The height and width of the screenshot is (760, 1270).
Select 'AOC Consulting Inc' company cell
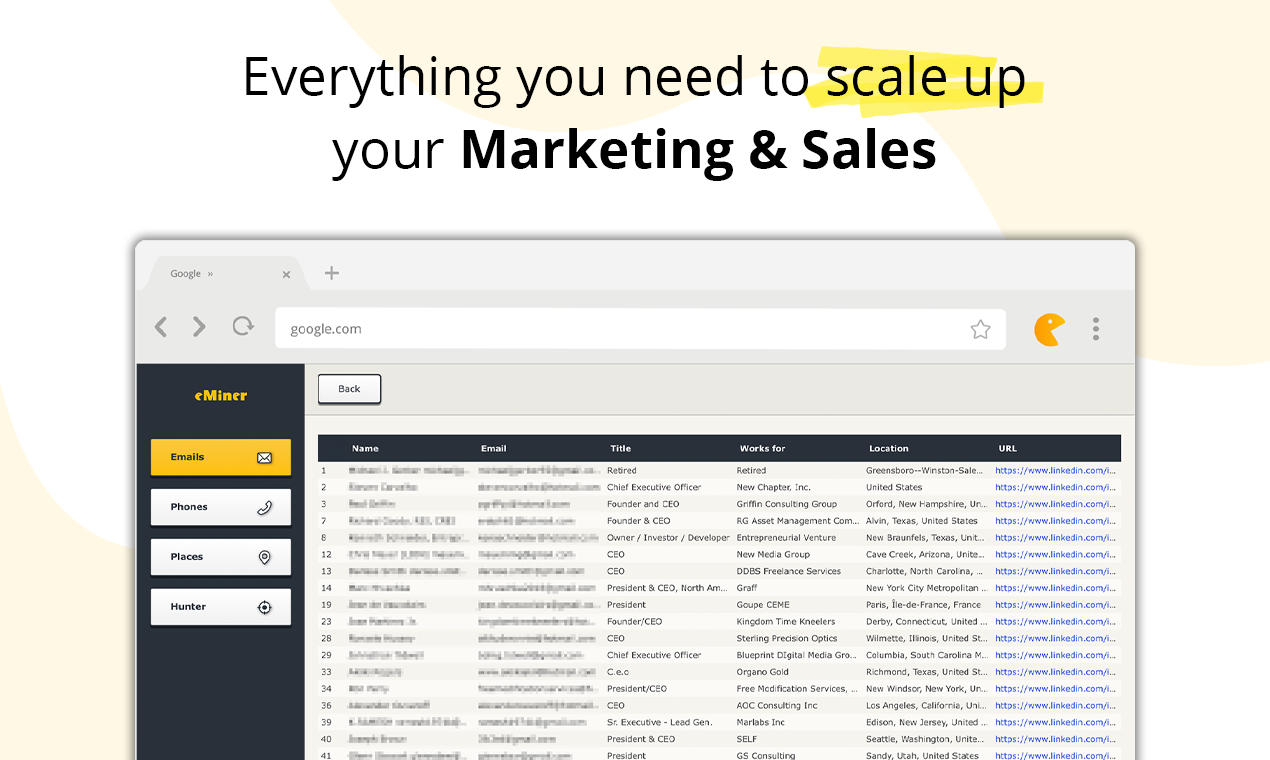point(777,705)
